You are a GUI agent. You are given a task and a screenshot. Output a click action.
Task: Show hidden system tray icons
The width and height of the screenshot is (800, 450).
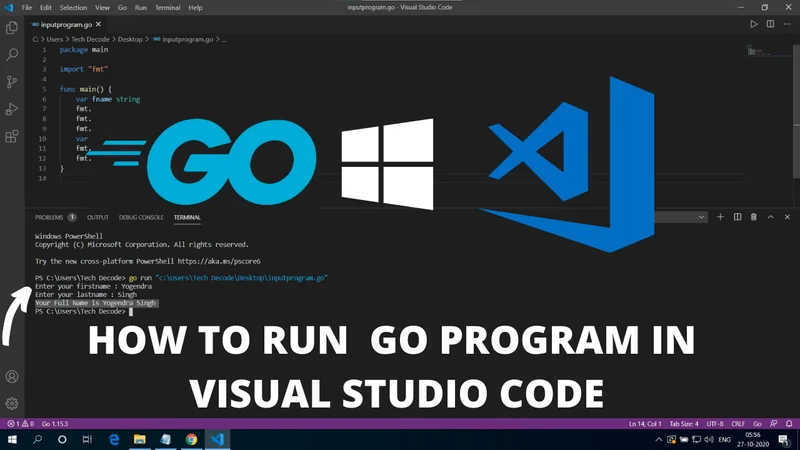coord(659,439)
